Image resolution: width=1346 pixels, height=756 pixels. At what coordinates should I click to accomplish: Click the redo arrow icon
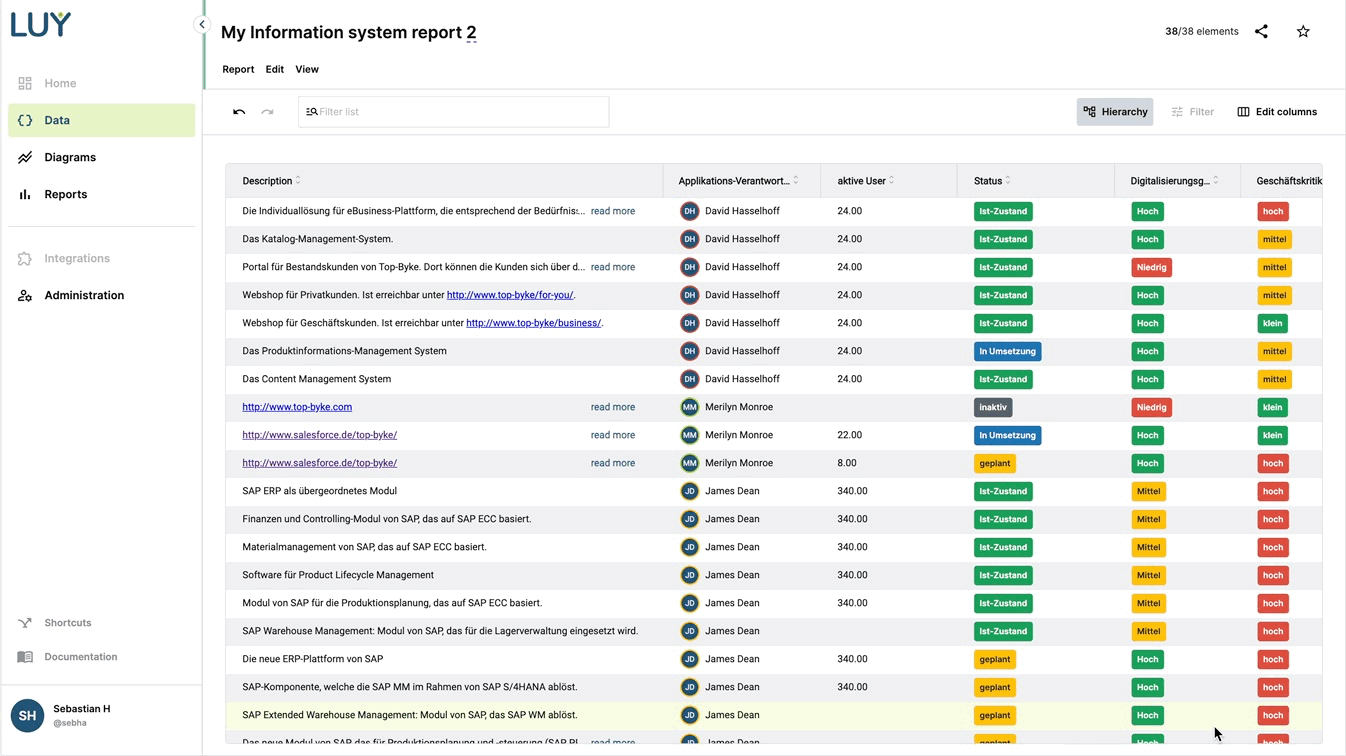click(x=267, y=112)
